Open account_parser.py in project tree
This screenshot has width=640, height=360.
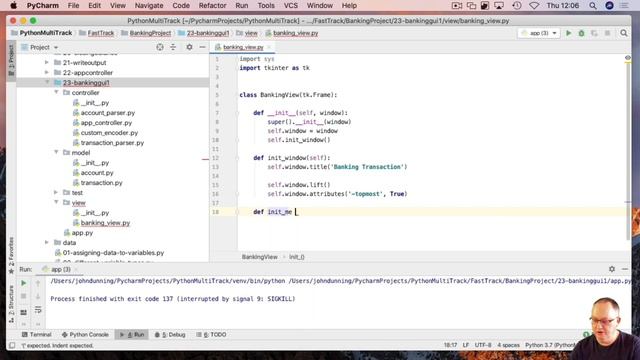108,113
